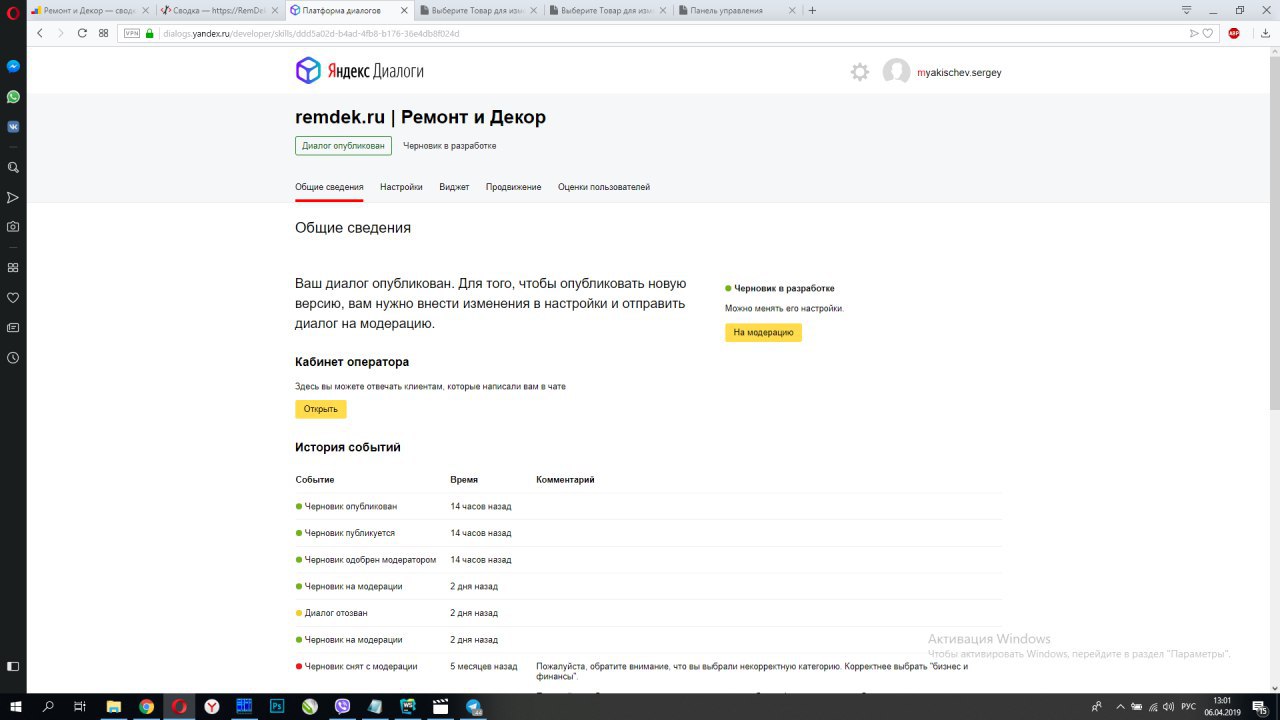Switch to the Сводка browser tab

(x=218, y=10)
